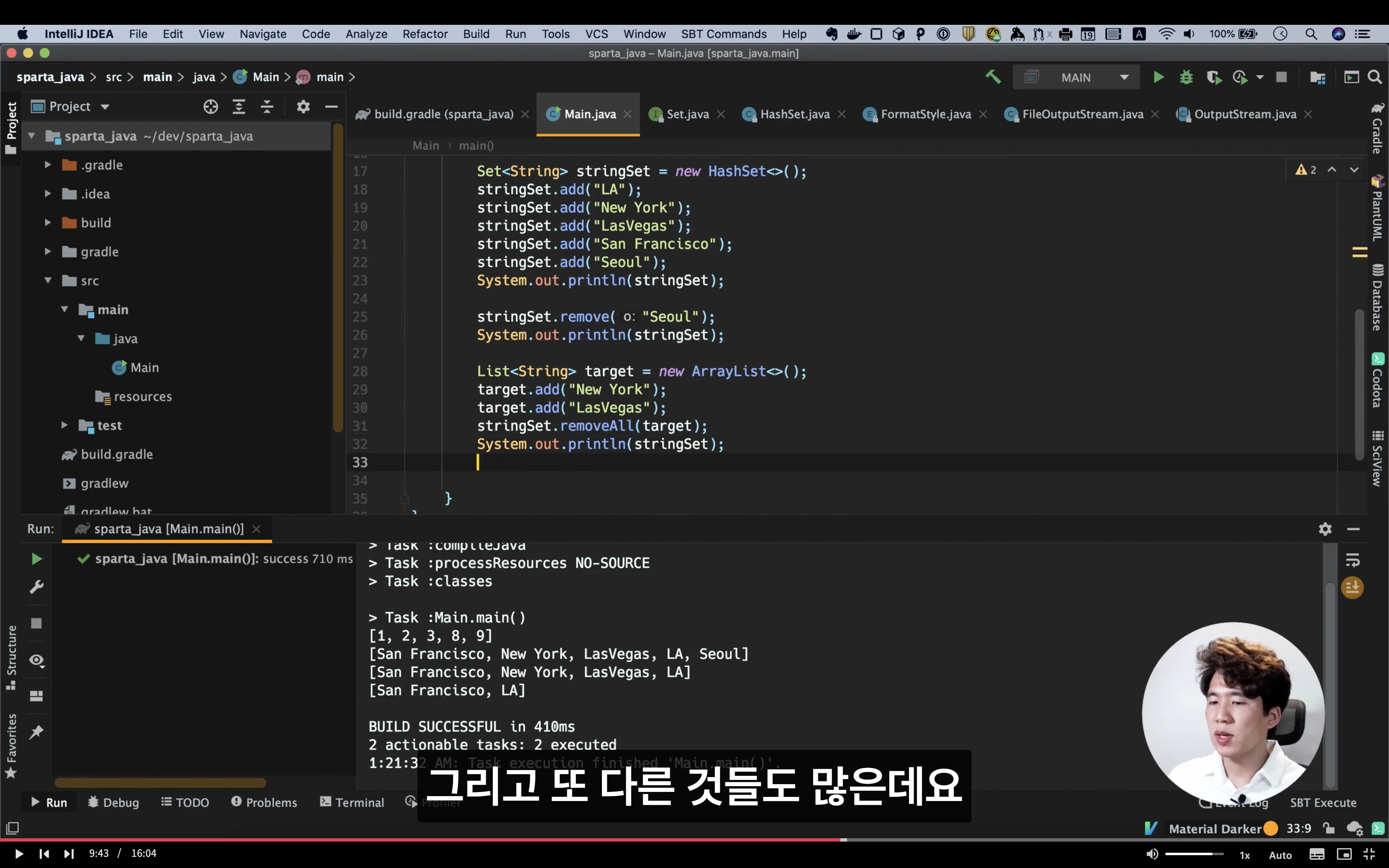Viewport: 1389px width, 868px height.
Task: Toggle Project tool window stripe button
Action: [x=11, y=129]
